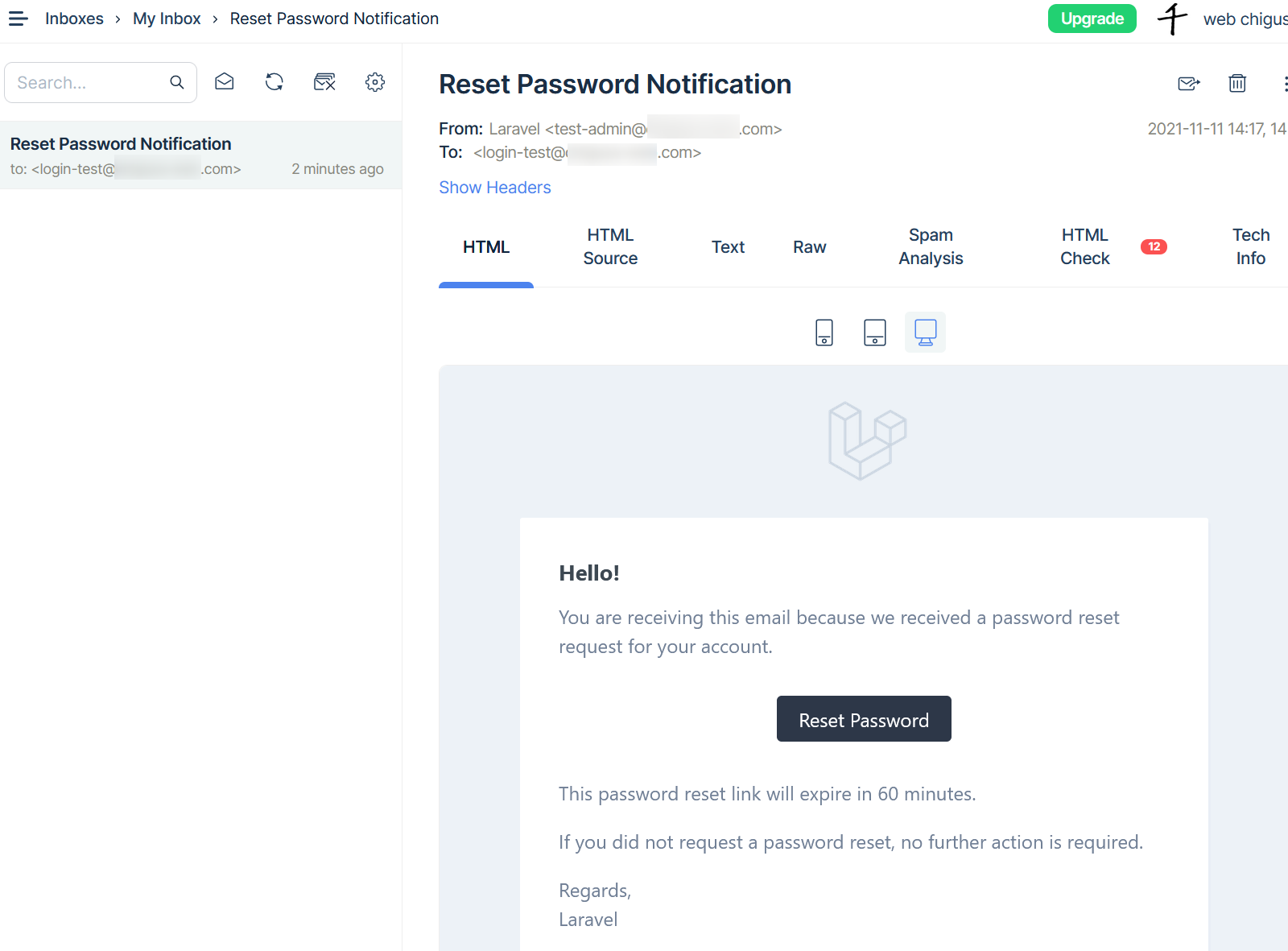Mark all messages as read icon

(x=225, y=81)
